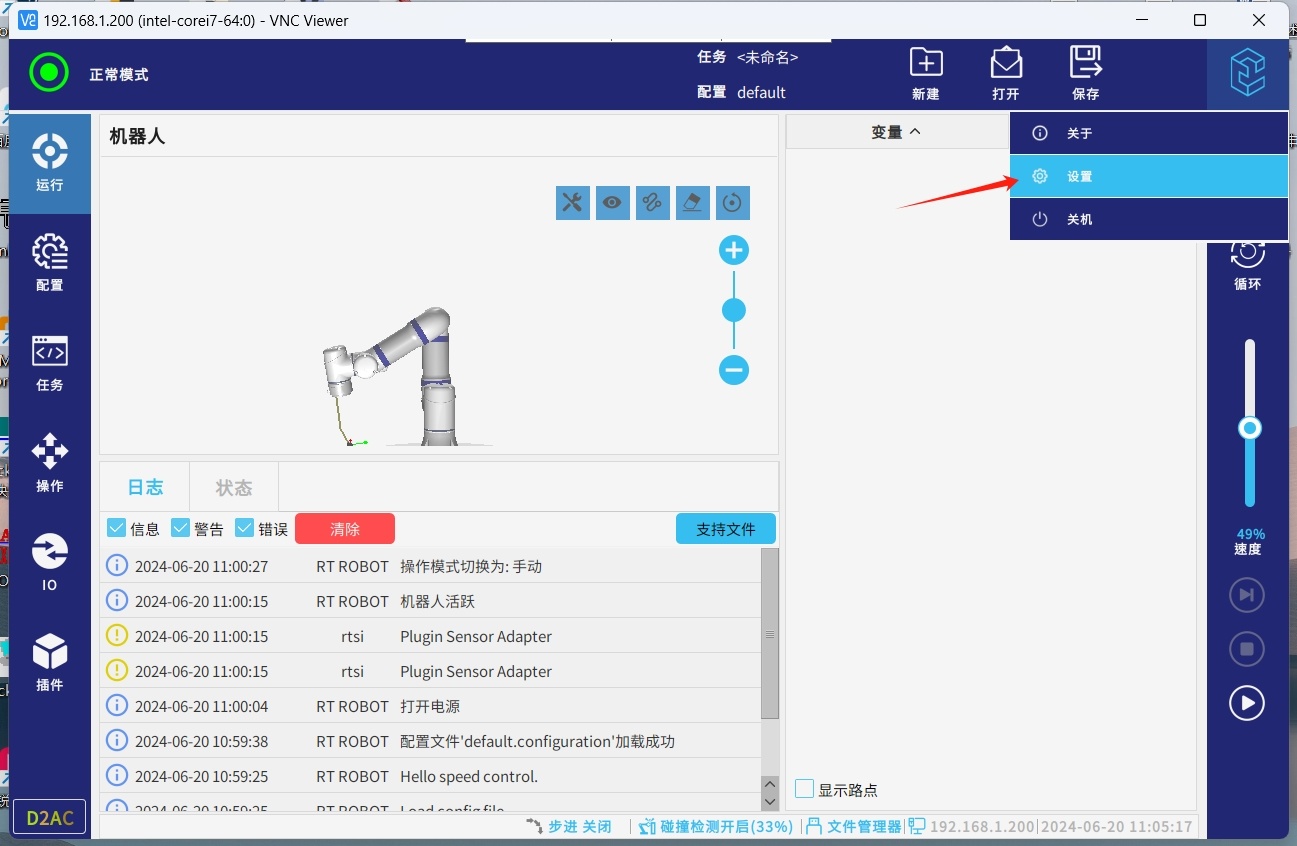Click the red 清除 (Clear) log button
This screenshot has width=1297, height=846.
coord(345,529)
